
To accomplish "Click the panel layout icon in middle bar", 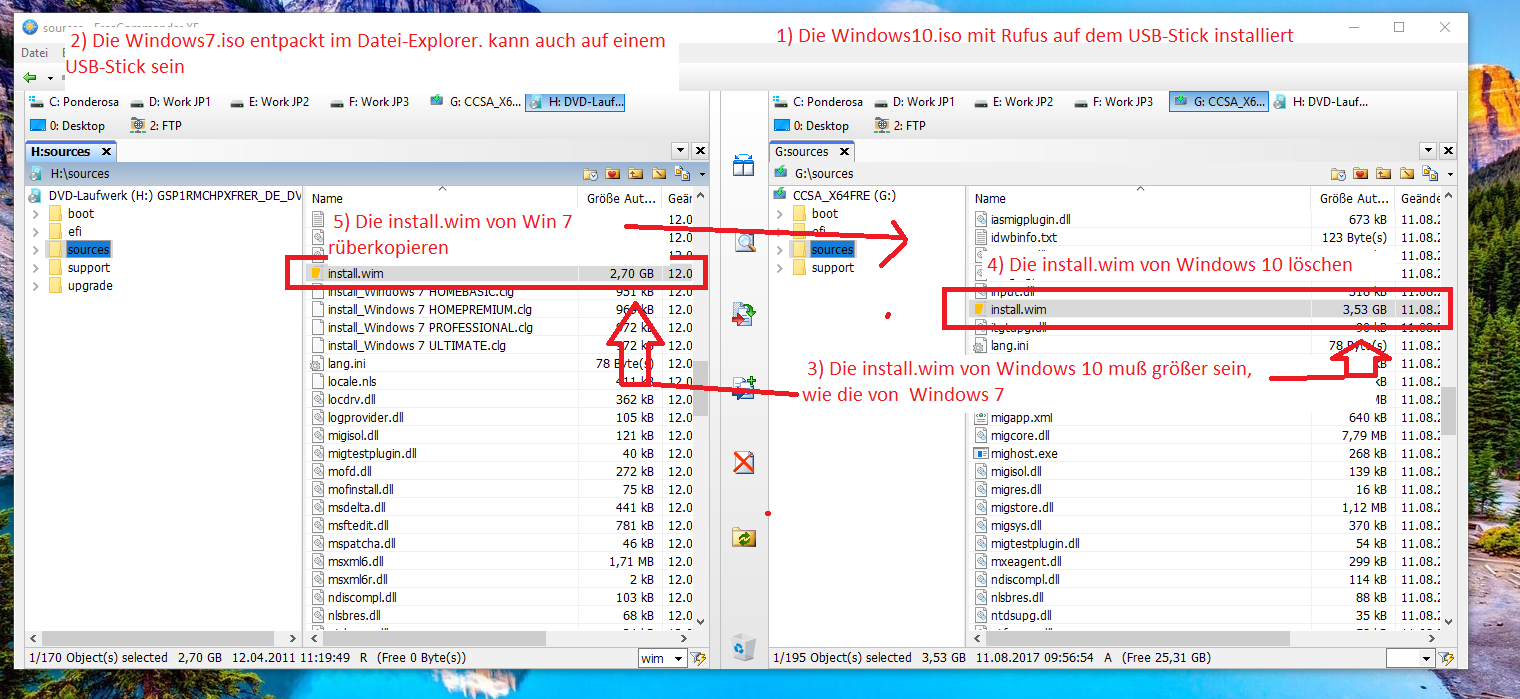I will coord(744,165).
